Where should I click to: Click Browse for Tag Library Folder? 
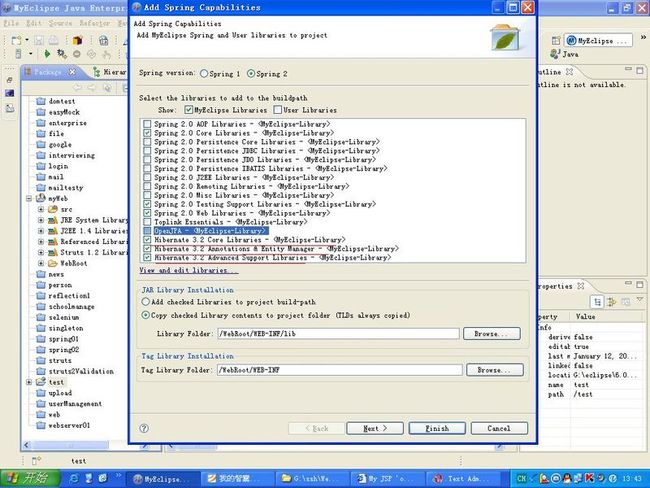495,370
